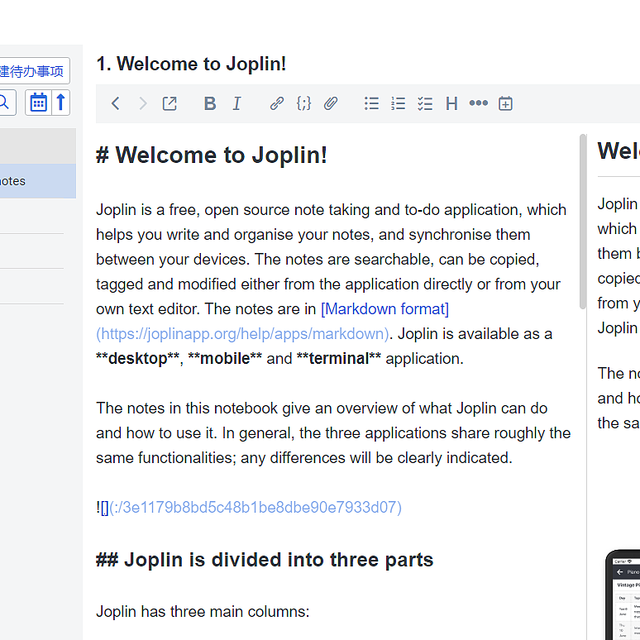The image size is (640, 640).
Task: Toggle external editing icon
Action: (169, 103)
